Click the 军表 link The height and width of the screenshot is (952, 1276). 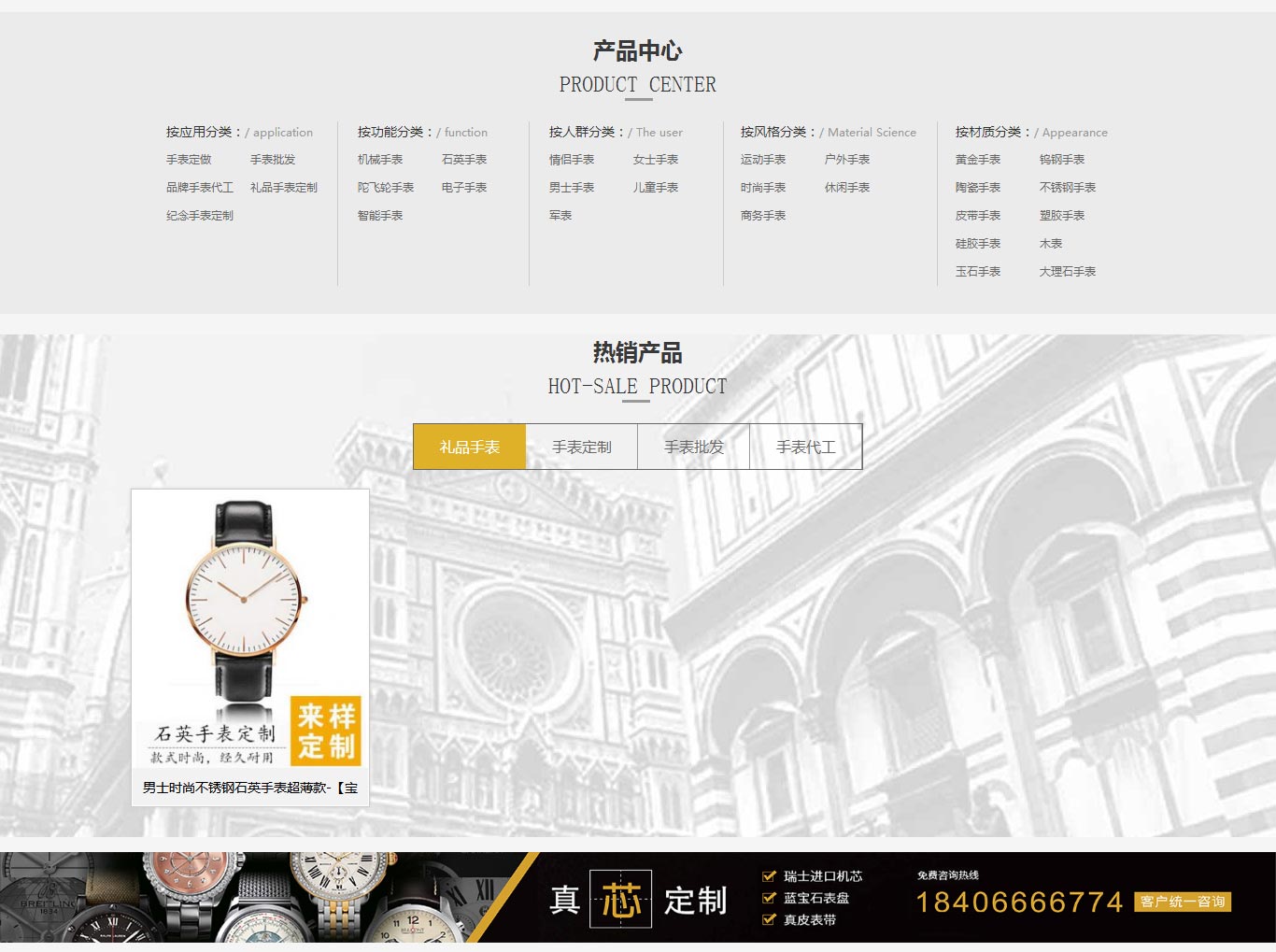[559, 215]
